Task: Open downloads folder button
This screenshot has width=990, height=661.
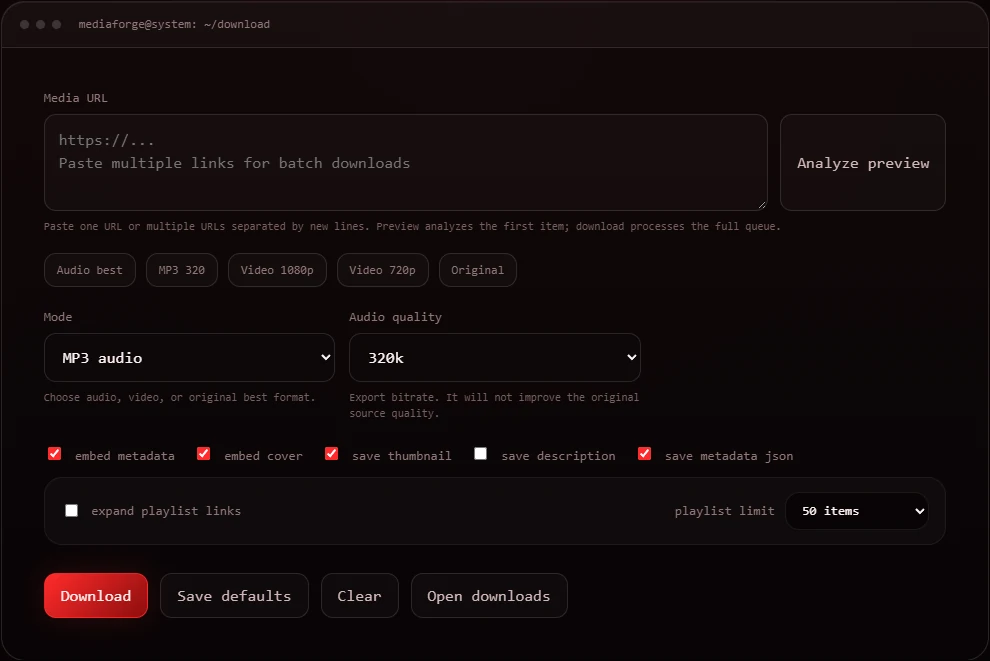Action: pyautogui.click(x=489, y=595)
